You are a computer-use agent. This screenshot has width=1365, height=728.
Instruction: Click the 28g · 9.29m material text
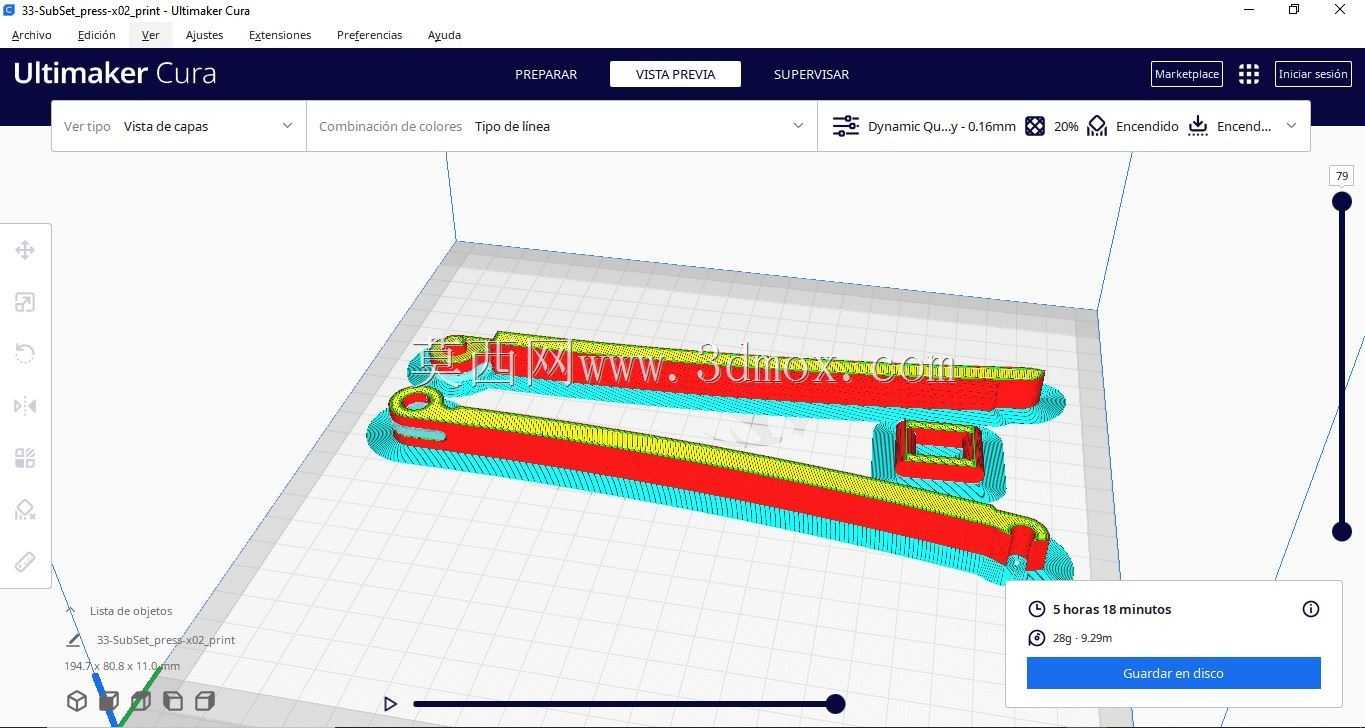tap(1082, 638)
